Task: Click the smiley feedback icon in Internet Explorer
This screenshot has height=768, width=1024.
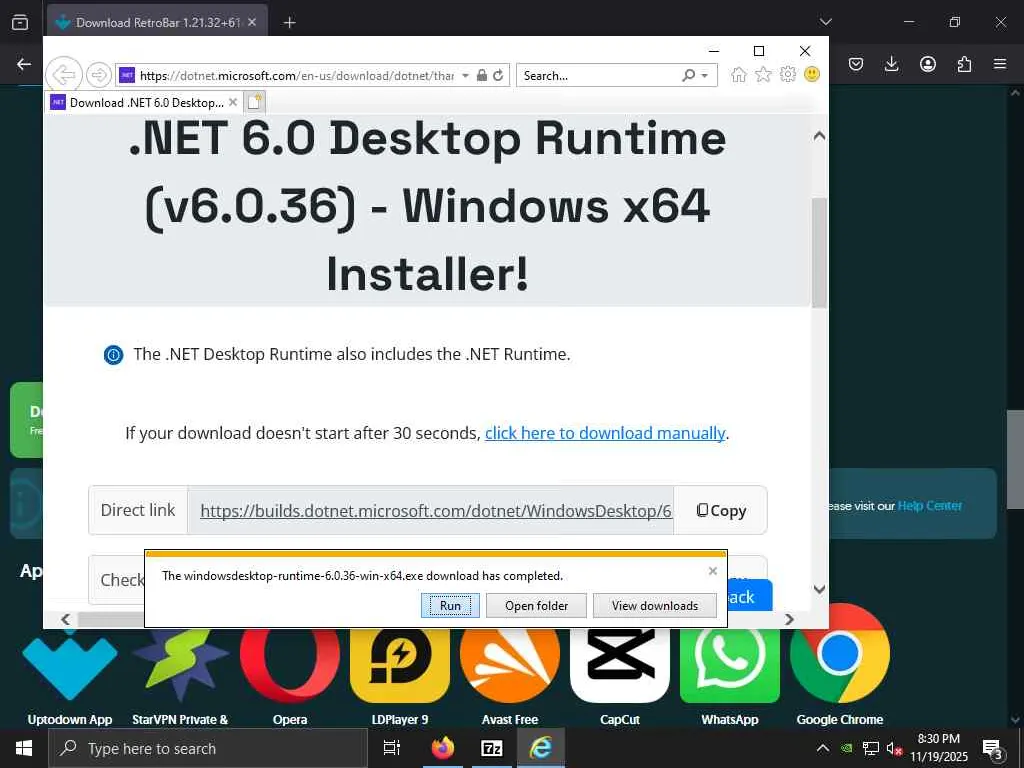Action: point(812,74)
